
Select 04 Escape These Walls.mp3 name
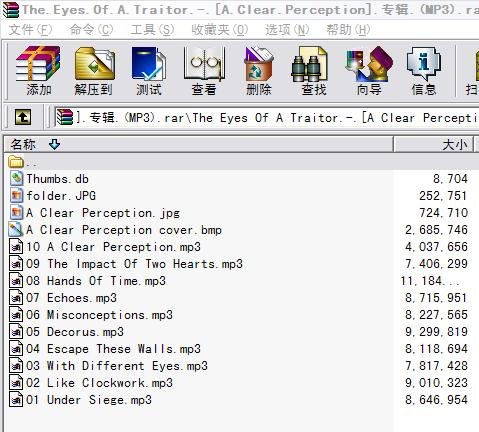coord(114,349)
